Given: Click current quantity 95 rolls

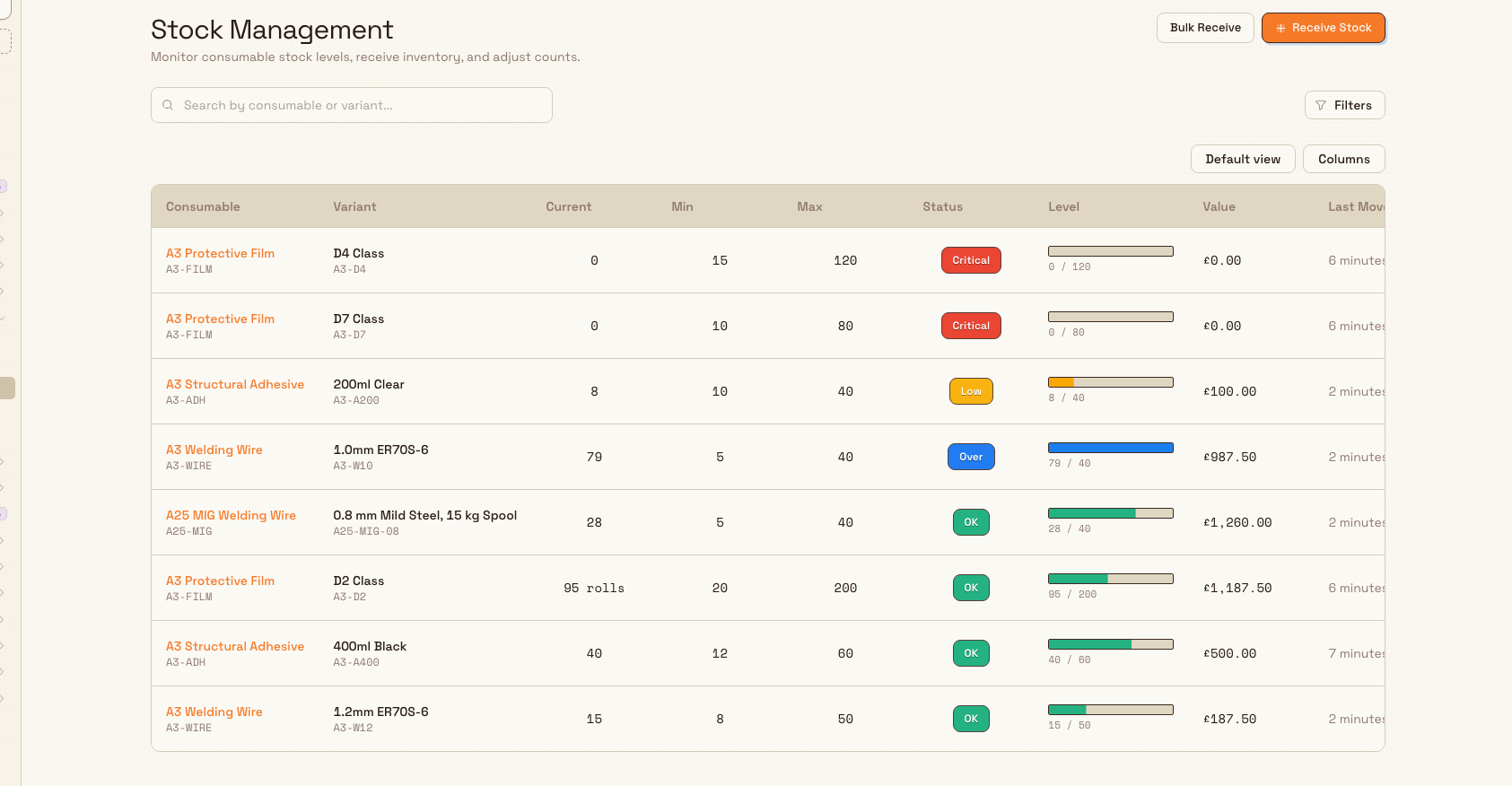Looking at the screenshot, I should [x=594, y=588].
